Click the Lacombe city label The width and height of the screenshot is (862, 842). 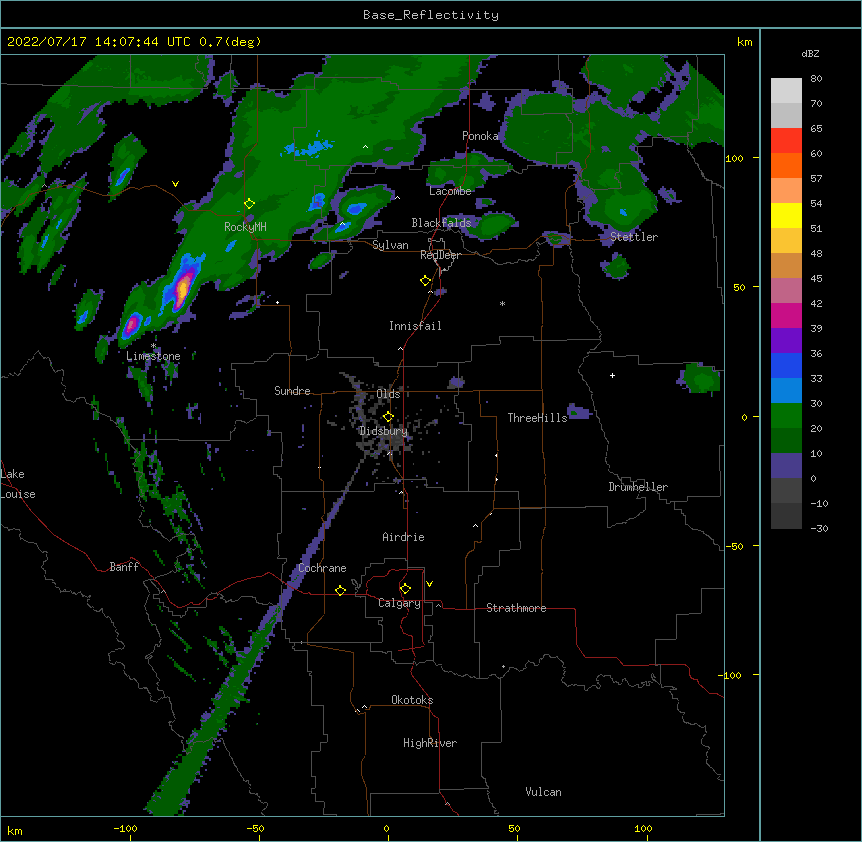pos(450,191)
